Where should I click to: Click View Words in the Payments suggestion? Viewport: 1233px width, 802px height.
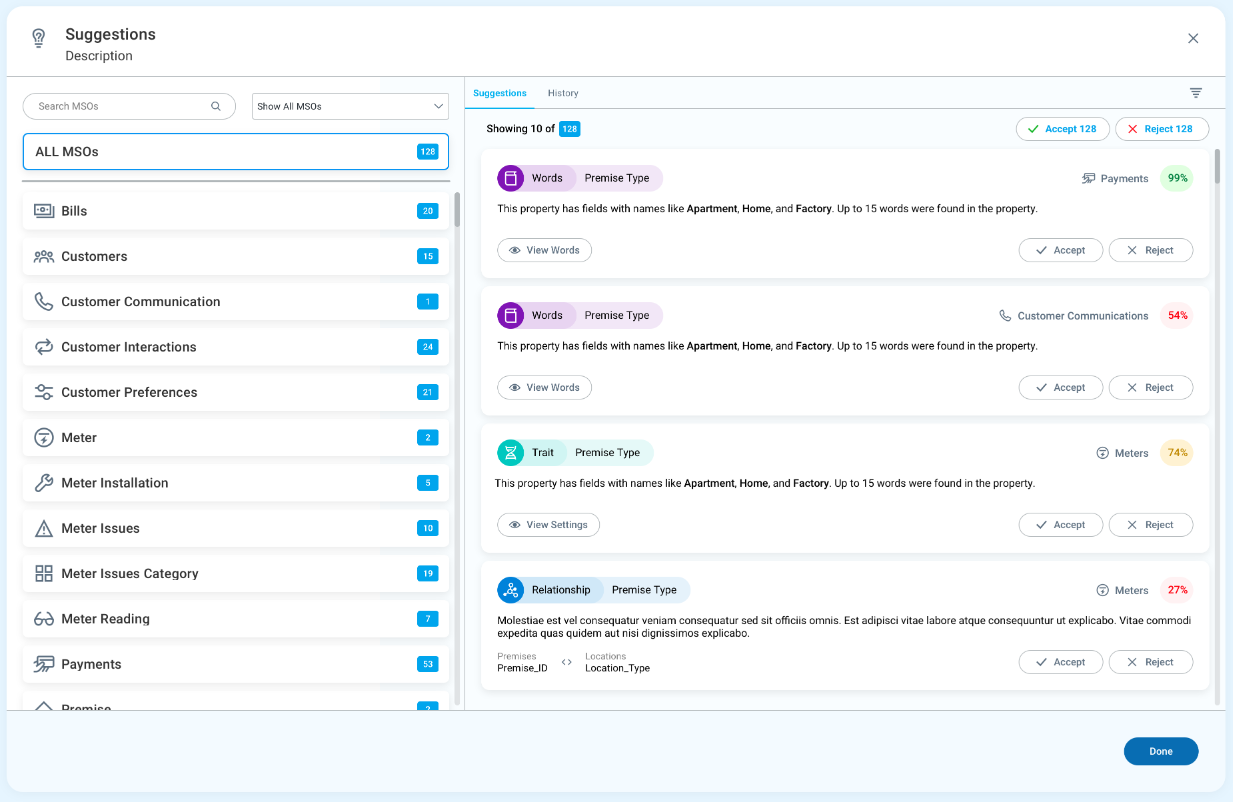(x=544, y=250)
